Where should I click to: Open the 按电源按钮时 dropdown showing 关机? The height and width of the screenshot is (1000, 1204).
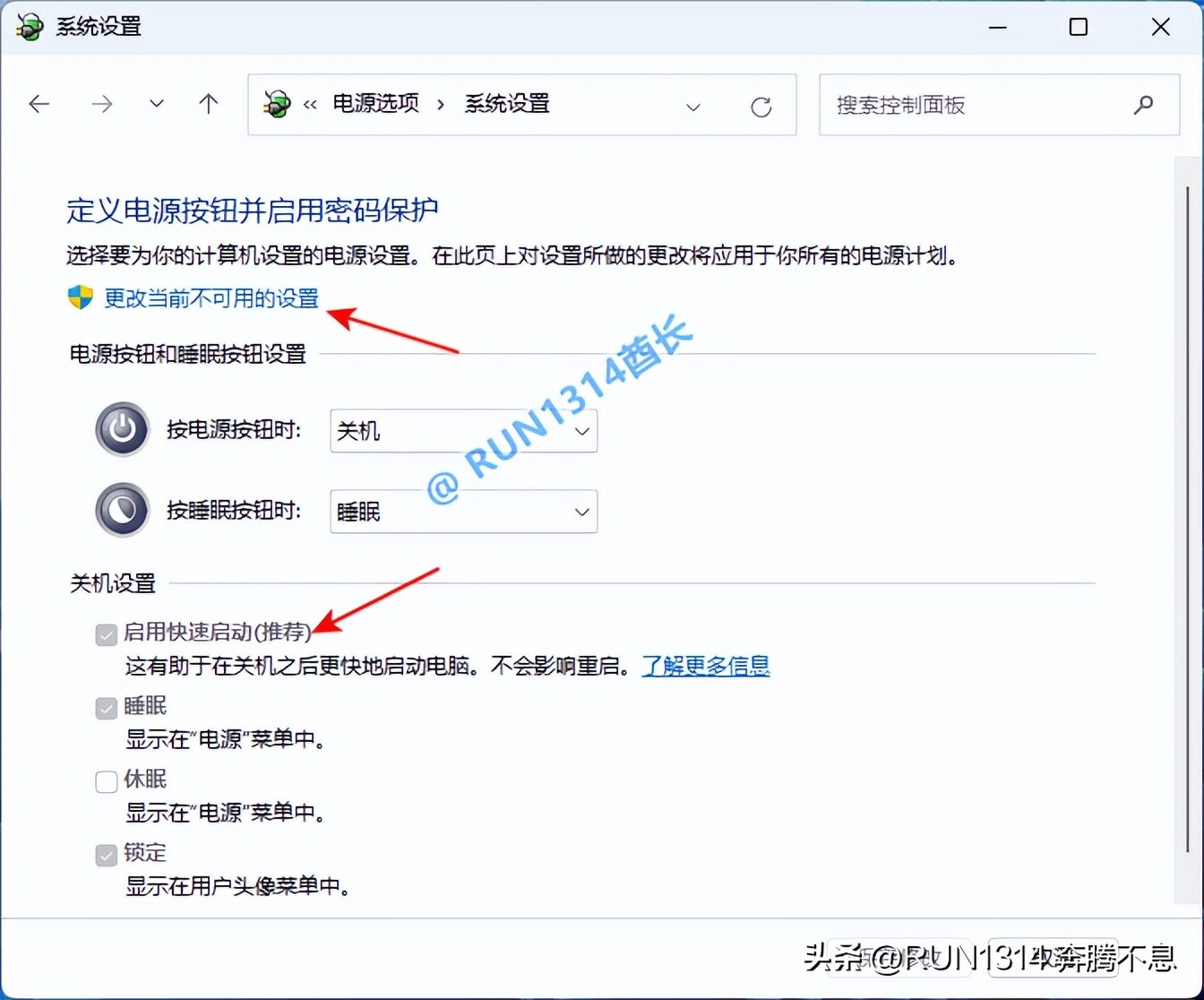[462, 431]
